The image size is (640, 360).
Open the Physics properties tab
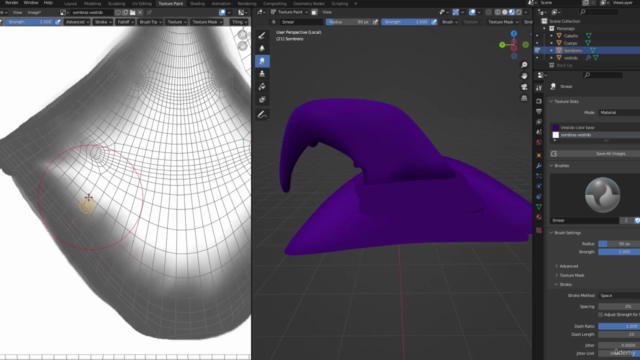click(539, 186)
